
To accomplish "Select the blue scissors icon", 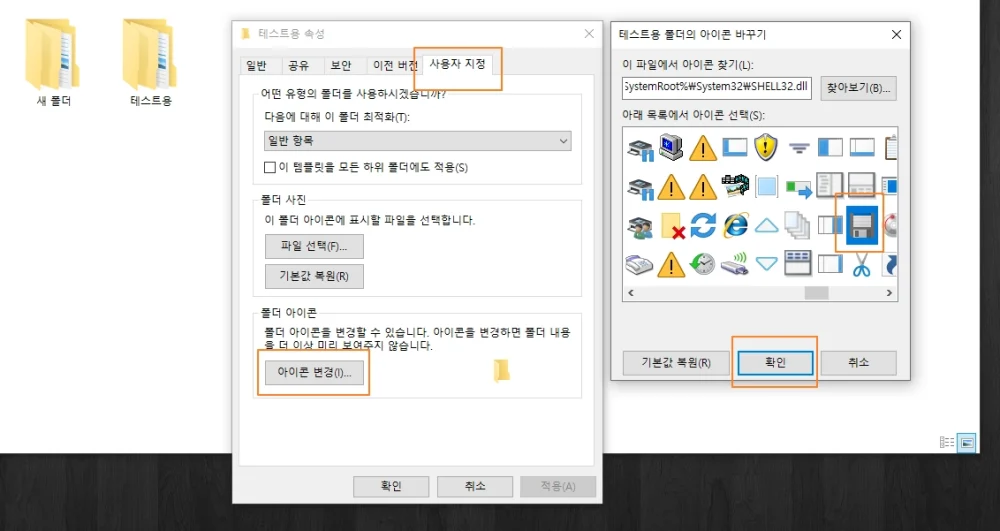I will tap(862, 264).
